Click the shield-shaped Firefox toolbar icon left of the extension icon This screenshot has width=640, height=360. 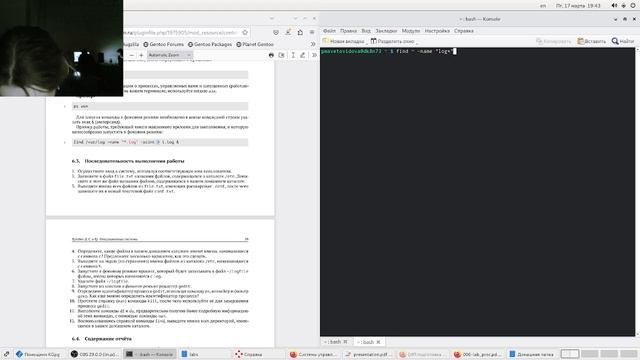pos(276,32)
